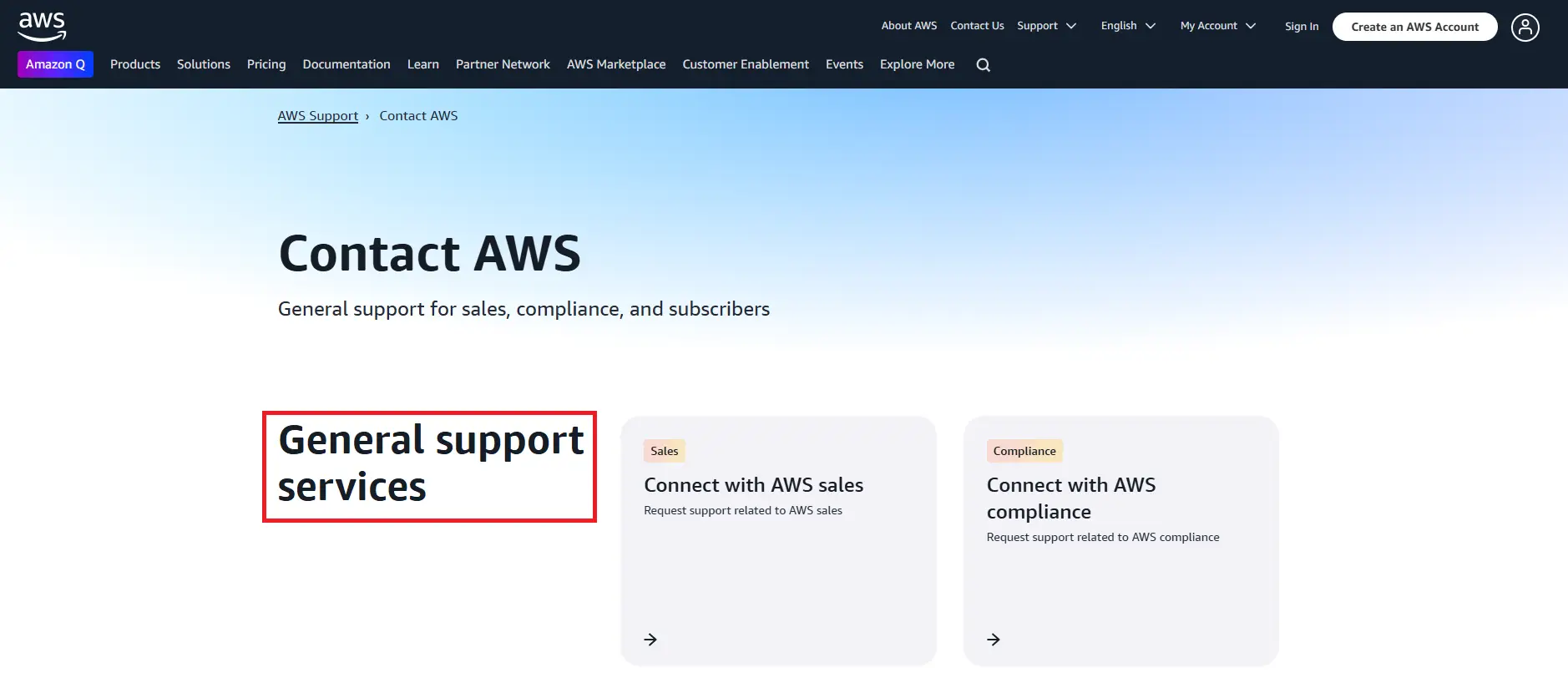Select the Events menu item
Viewport: 1568px width, 678px height.
(x=844, y=64)
